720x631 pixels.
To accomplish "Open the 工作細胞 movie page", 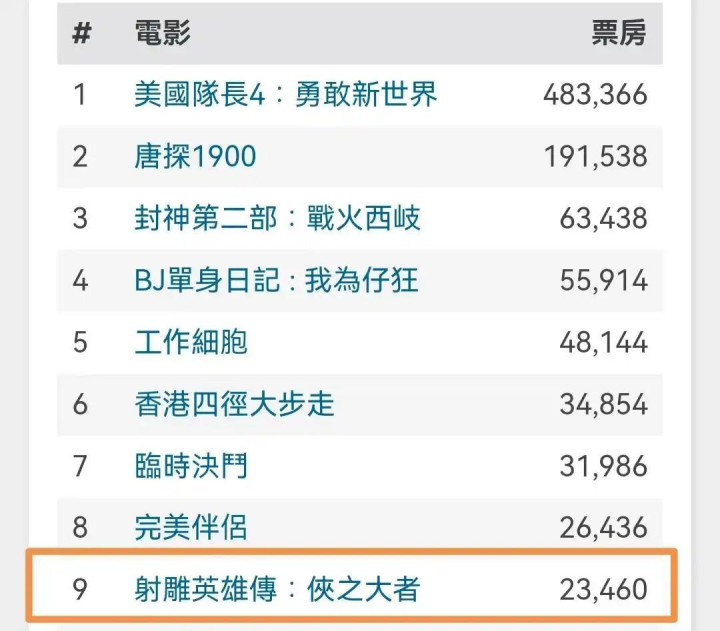I will [x=191, y=342].
